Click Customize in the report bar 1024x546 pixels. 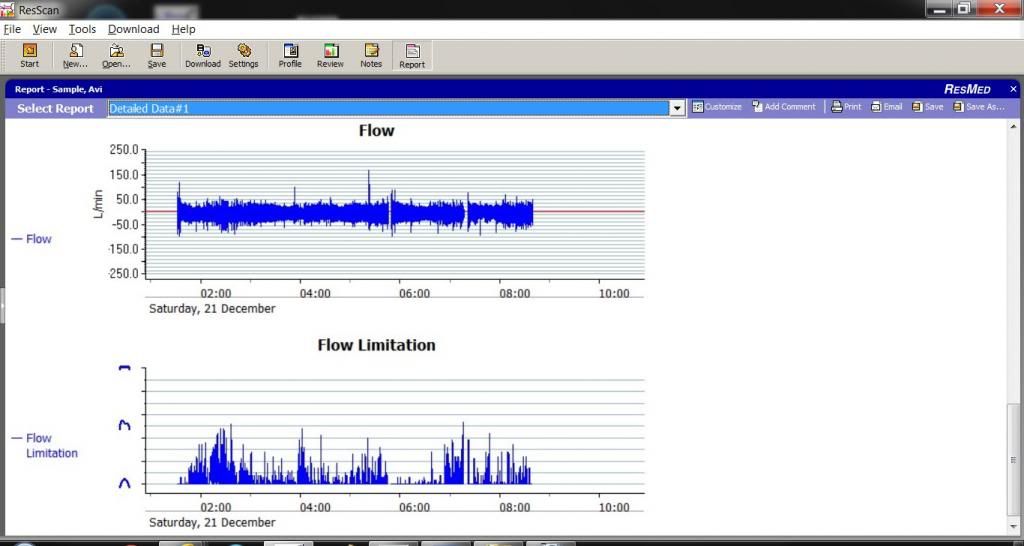click(x=716, y=106)
